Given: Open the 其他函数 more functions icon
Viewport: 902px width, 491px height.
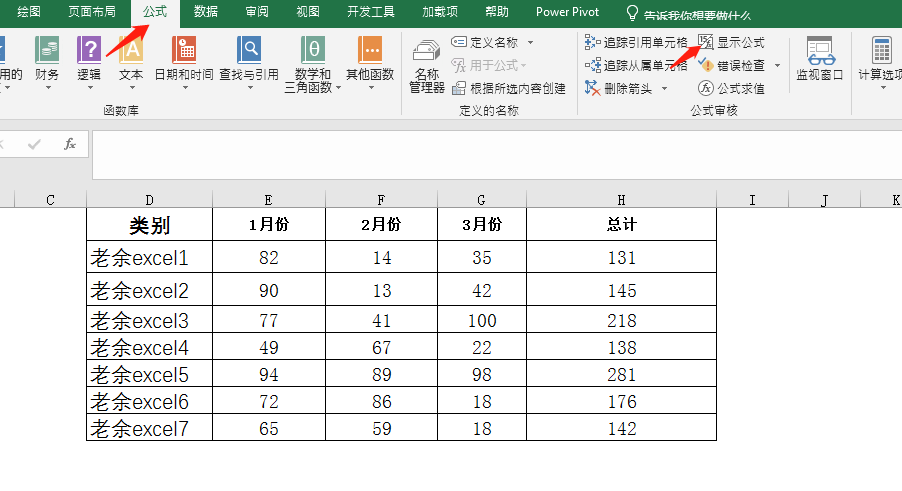Looking at the screenshot, I should tap(370, 51).
